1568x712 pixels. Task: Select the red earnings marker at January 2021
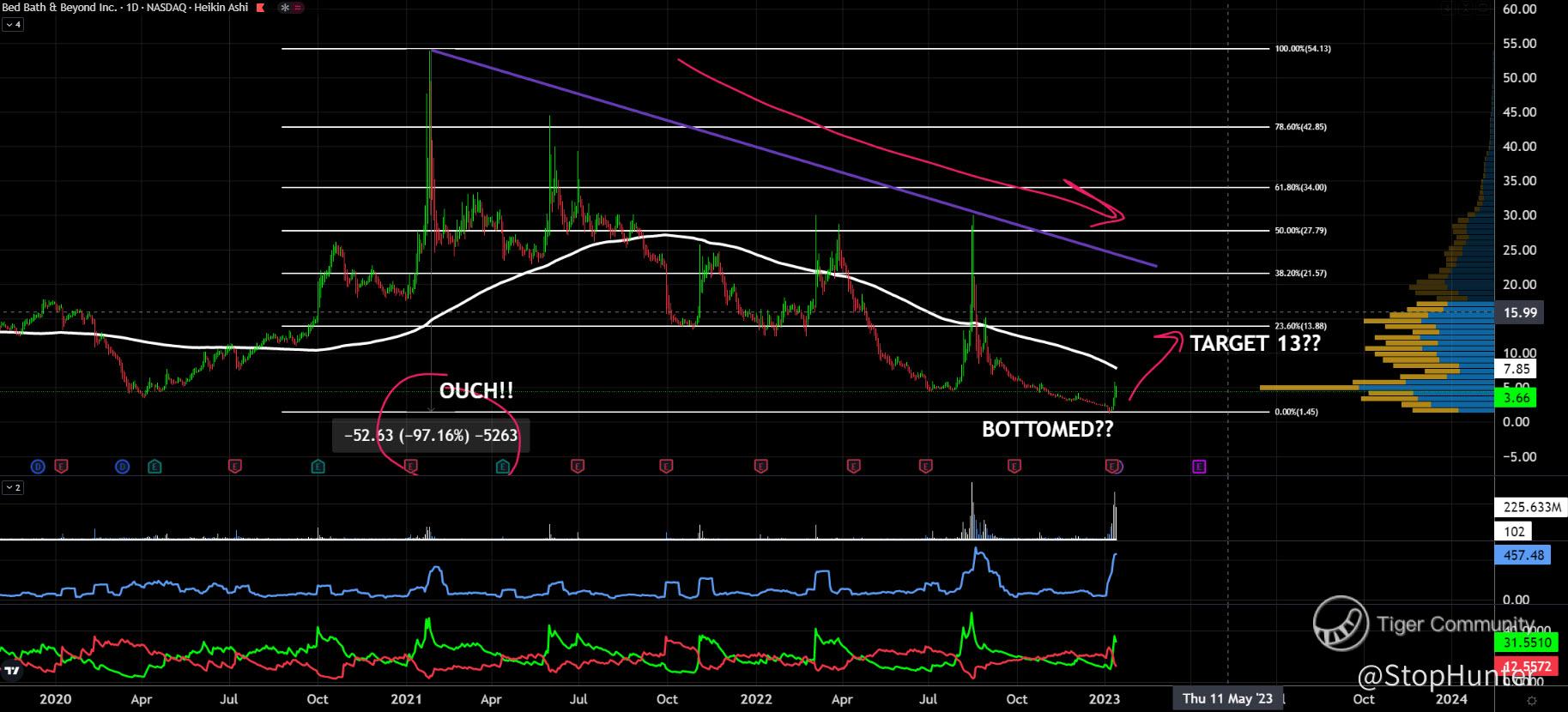click(x=411, y=467)
